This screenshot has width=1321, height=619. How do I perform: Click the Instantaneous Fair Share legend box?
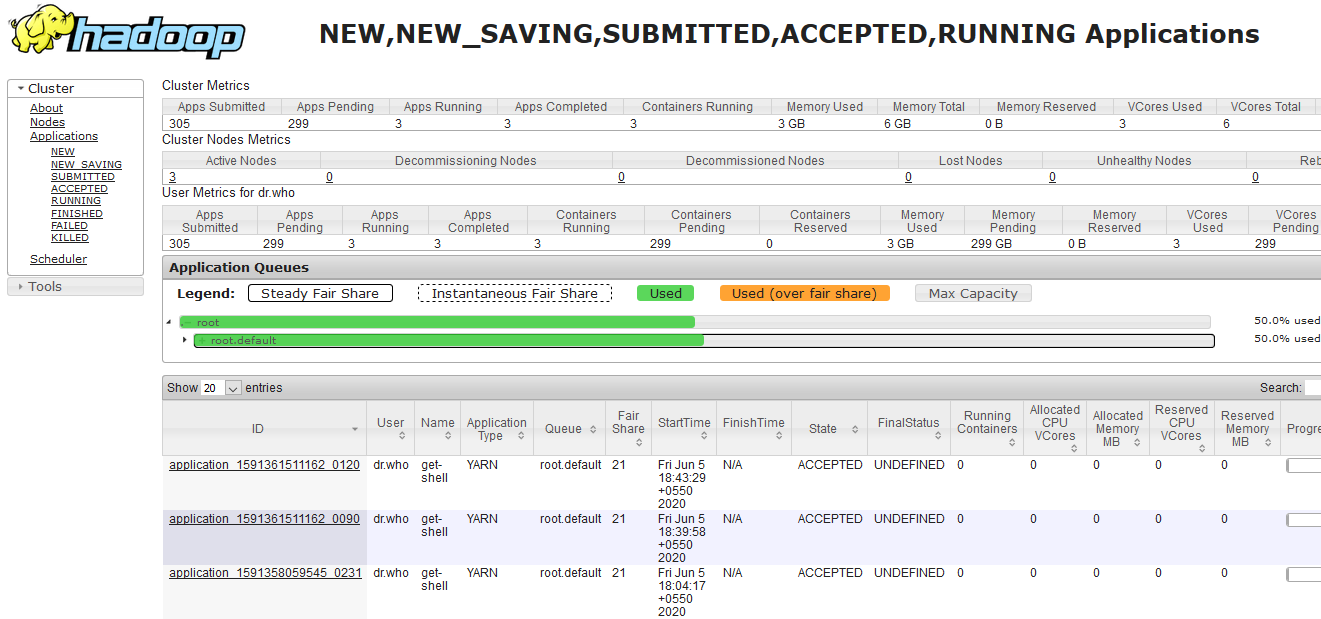(x=515, y=294)
